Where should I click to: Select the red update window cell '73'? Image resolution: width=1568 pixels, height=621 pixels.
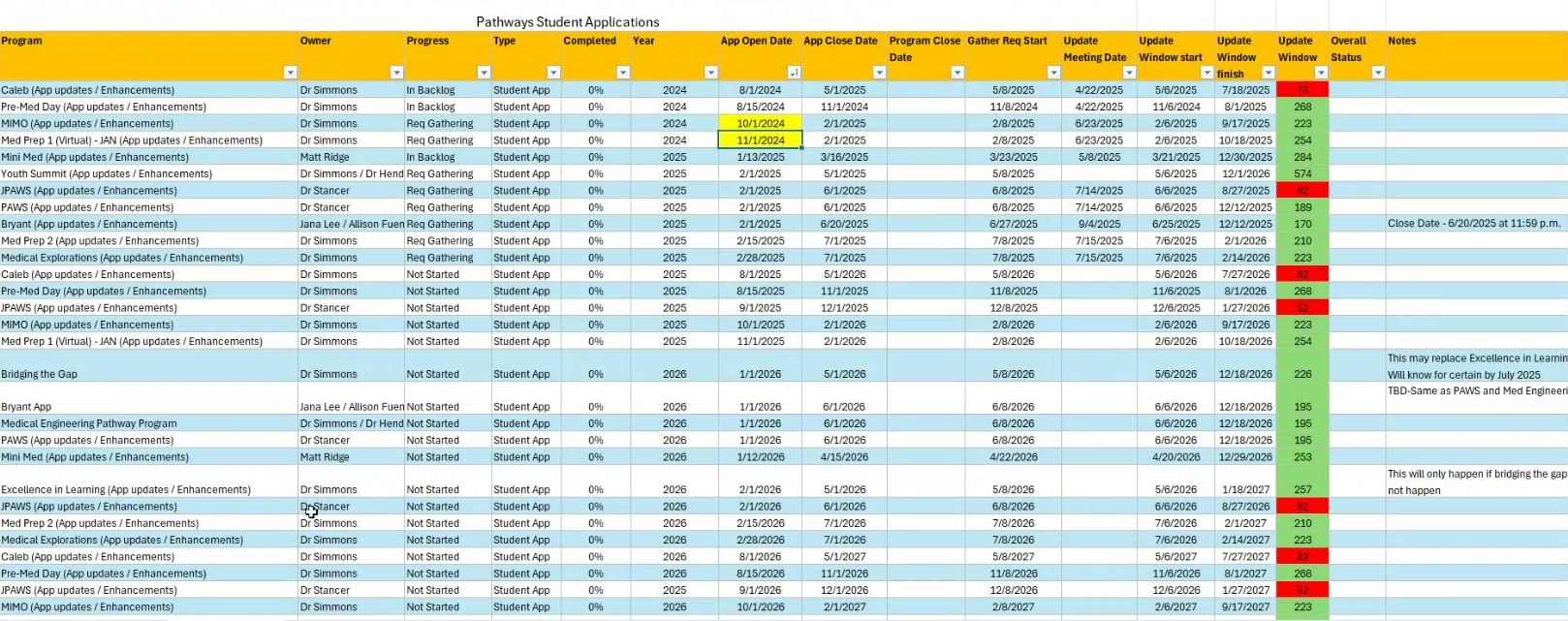tap(1302, 90)
